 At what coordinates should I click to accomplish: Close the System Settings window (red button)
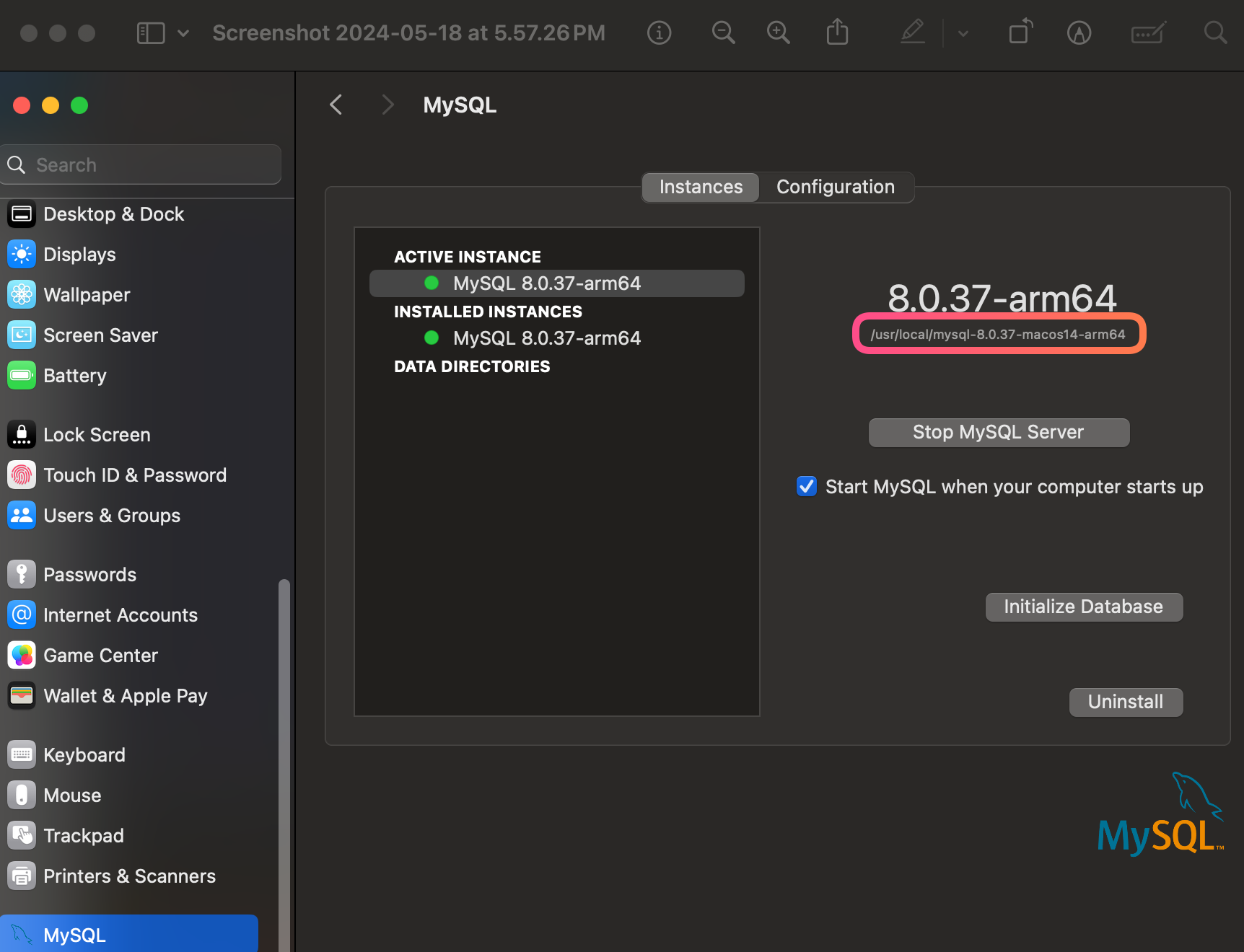click(22, 105)
